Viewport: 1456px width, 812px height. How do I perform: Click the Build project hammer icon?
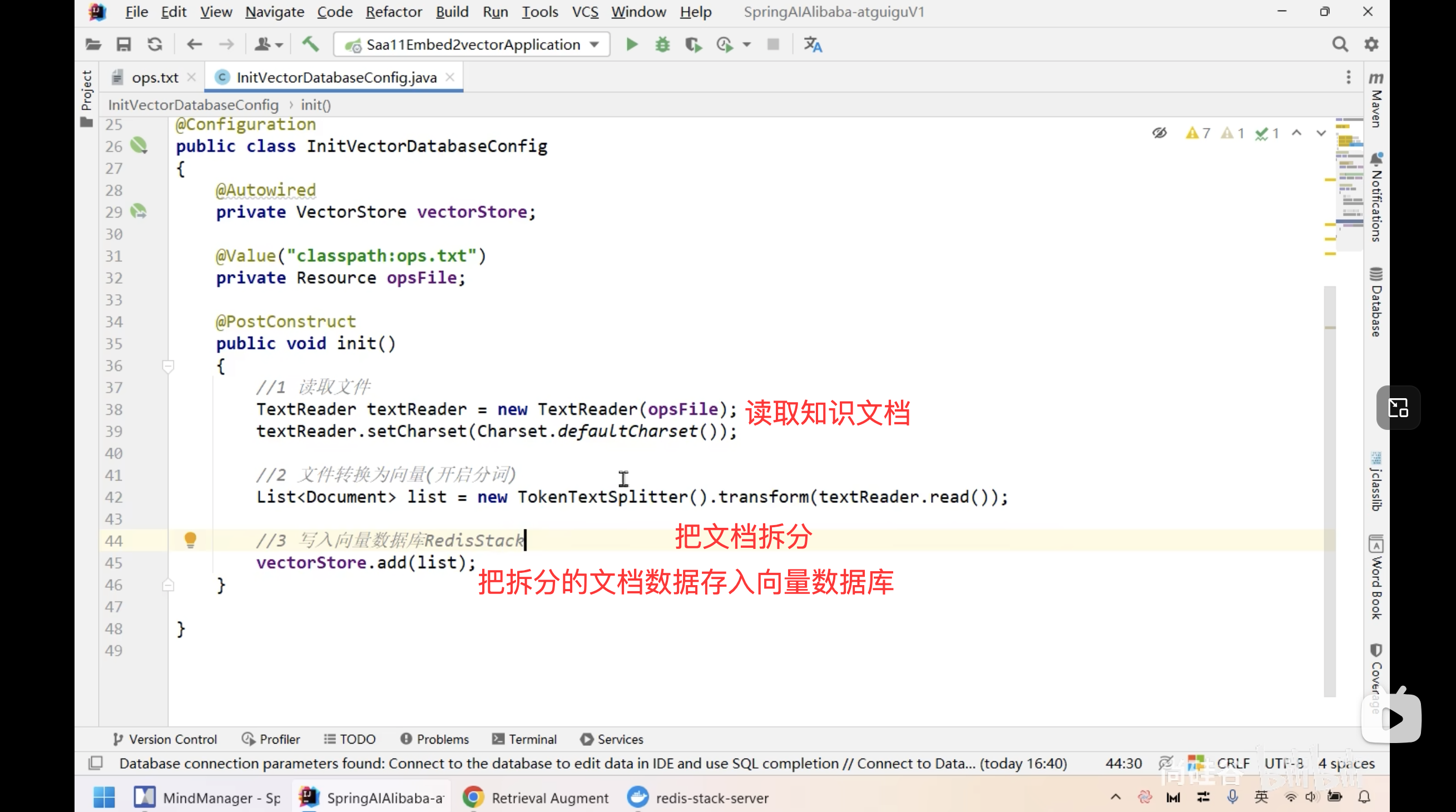click(x=310, y=44)
